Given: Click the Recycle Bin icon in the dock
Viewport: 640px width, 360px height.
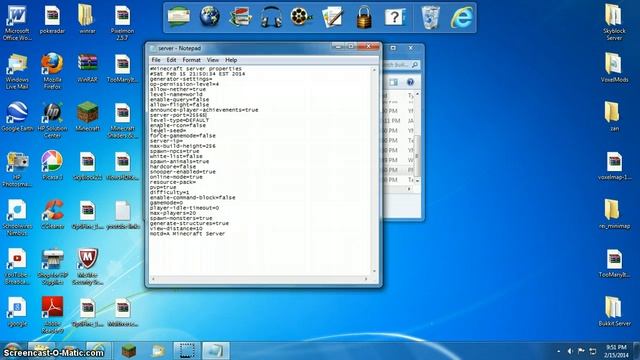Looking at the screenshot, I should pyautogui.click(x=430, y=17).
